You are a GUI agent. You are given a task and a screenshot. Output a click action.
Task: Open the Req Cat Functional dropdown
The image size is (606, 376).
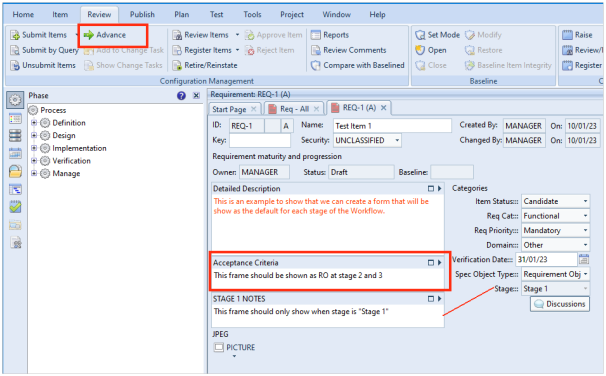[585, 216]
